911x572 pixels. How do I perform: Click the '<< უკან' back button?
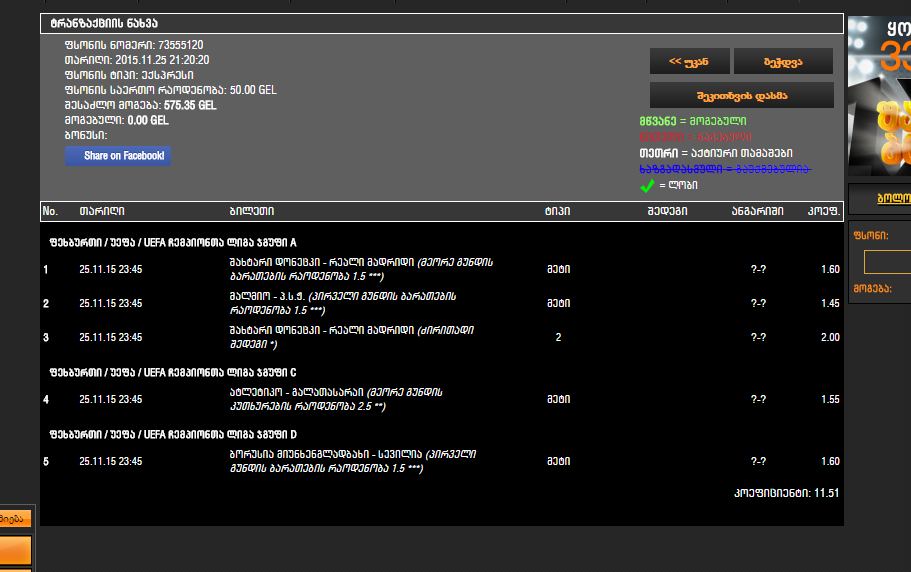tap(690, 61)
